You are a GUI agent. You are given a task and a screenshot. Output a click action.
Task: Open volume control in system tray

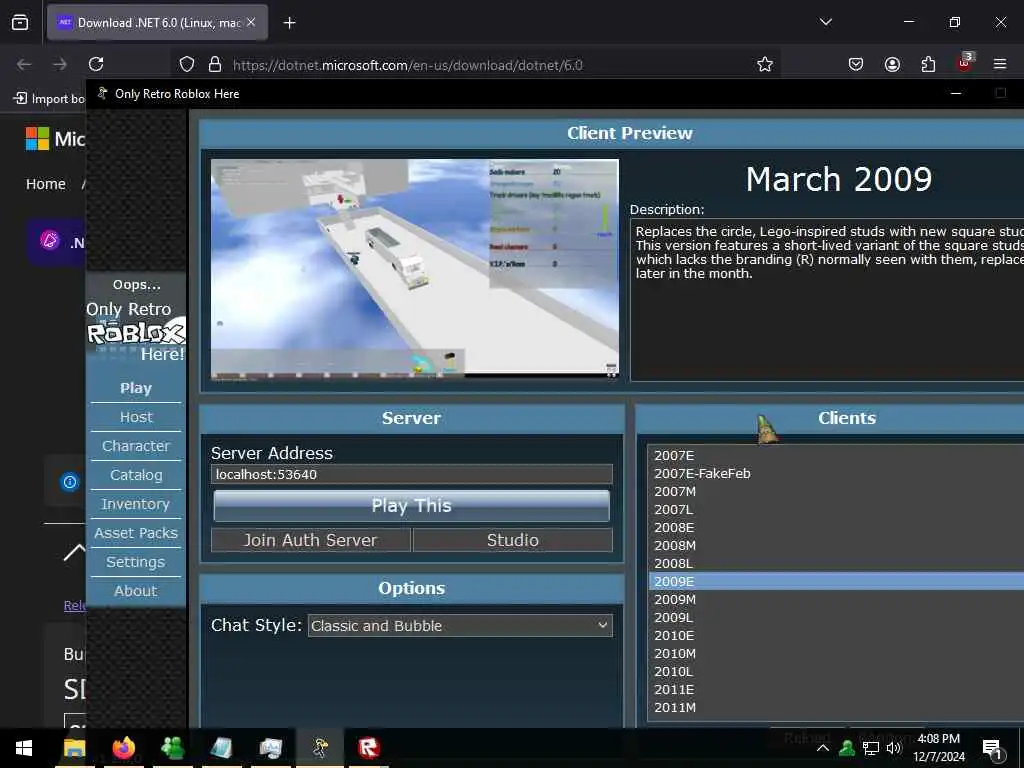tap(893, 748)
